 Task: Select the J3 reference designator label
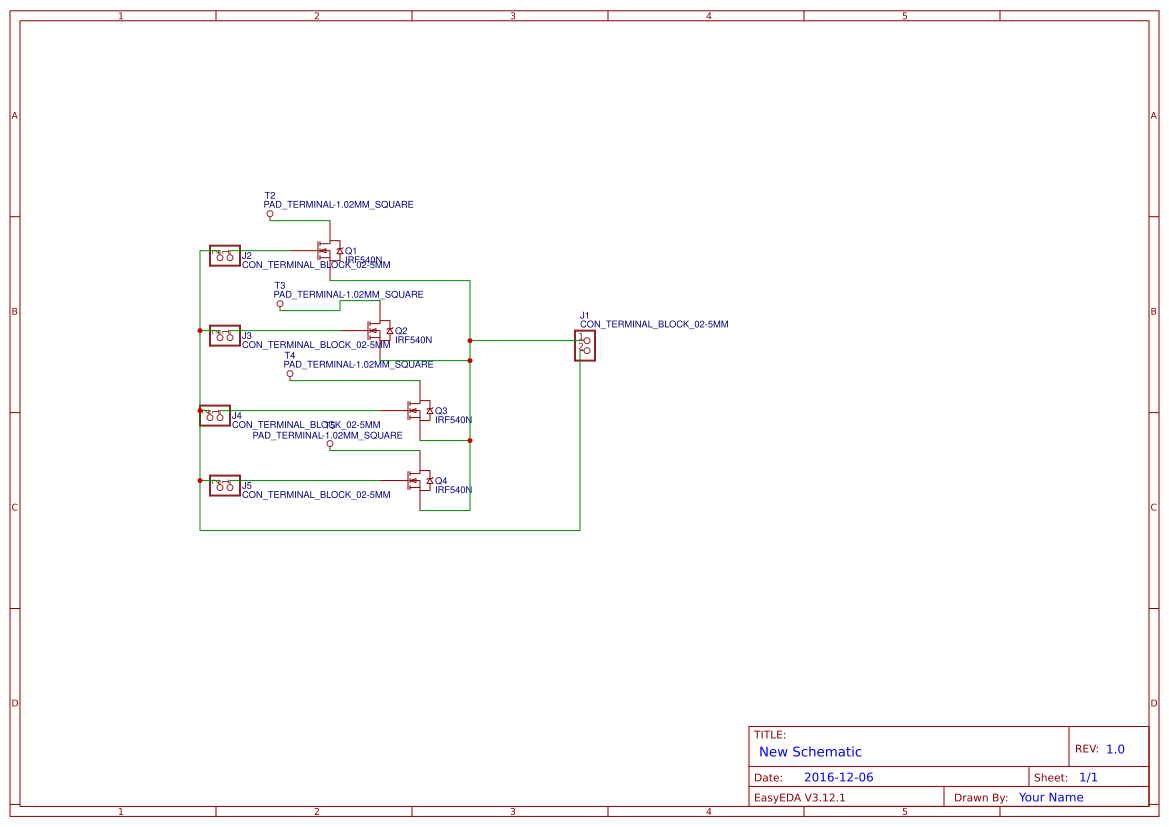tap(247, 333)
